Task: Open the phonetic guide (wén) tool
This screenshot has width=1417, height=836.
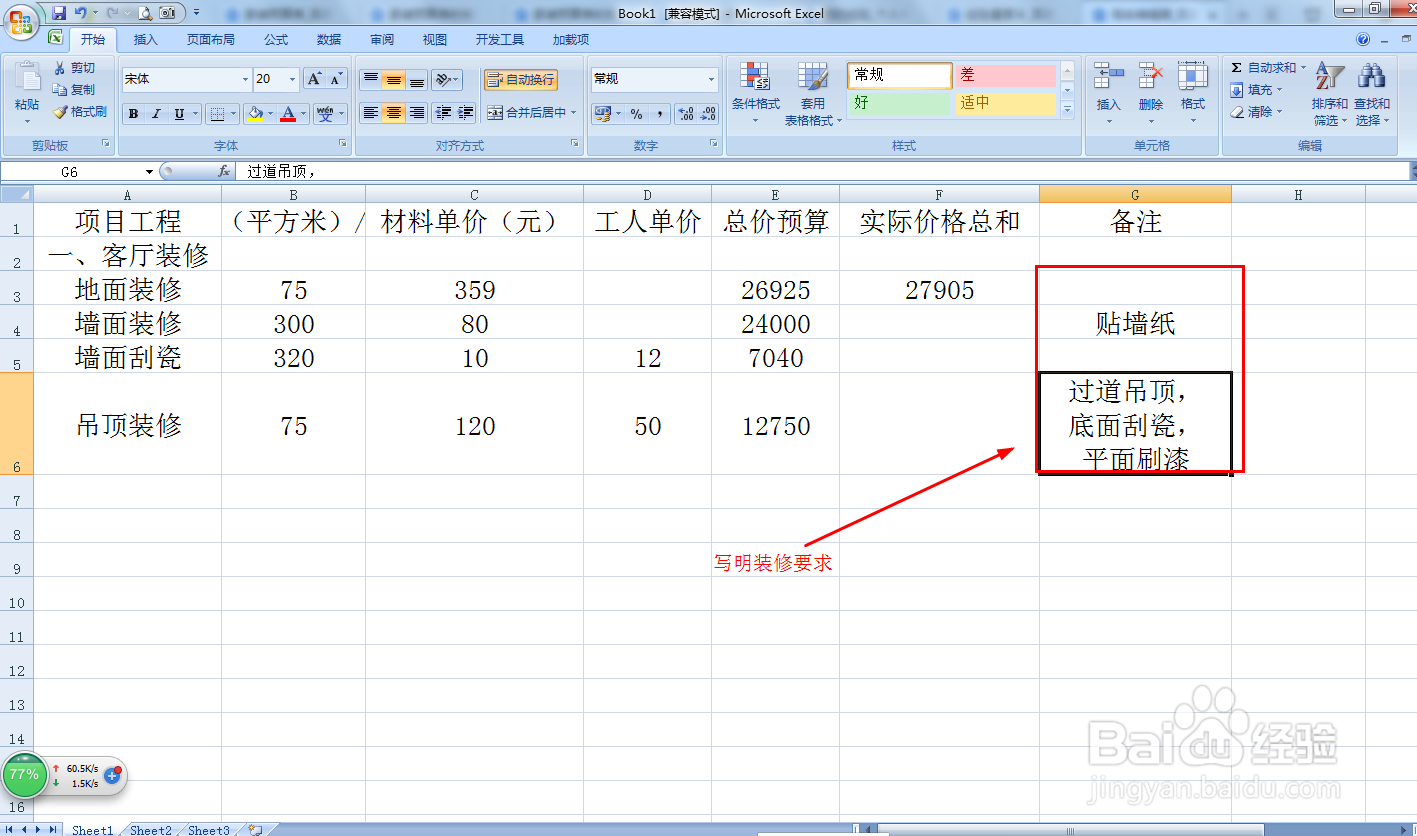Action: pyautogui.click(x=325, y=114)
